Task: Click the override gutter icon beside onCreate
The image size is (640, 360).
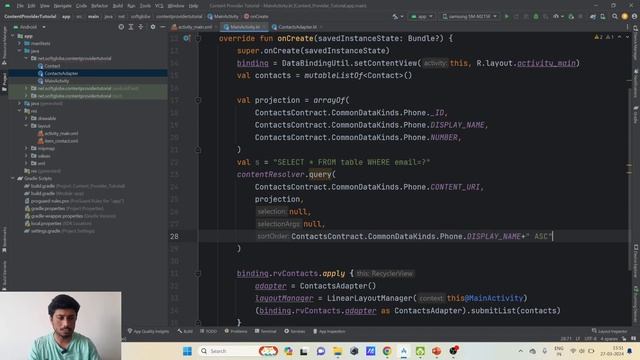Action: 186,38
